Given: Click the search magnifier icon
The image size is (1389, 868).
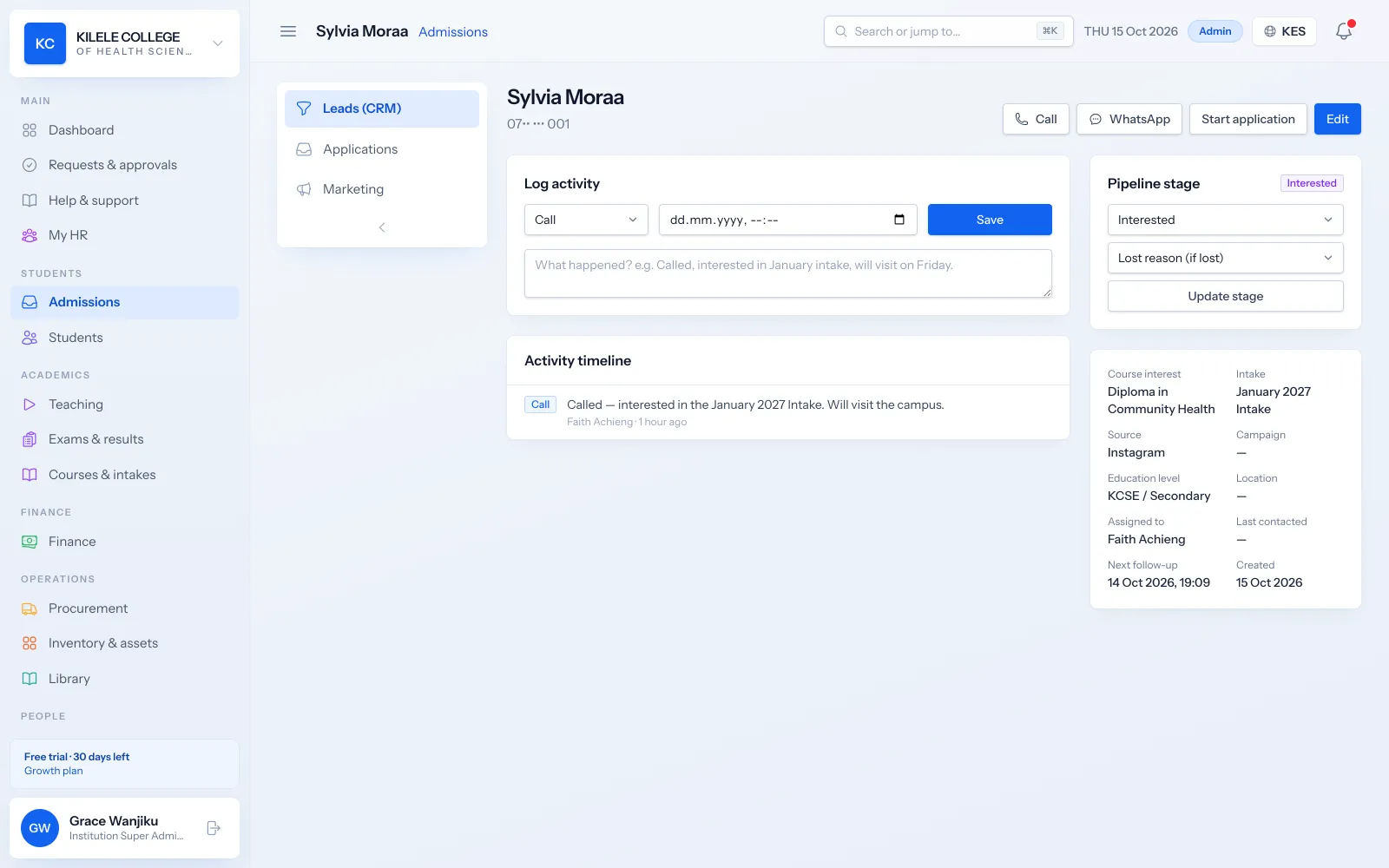Looking at the screenshot, I should point(840,31).
